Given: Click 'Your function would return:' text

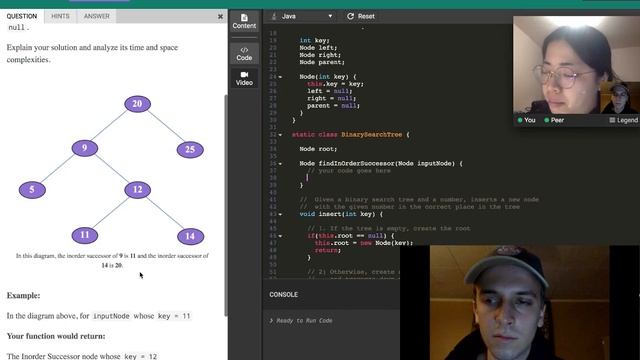Looking at the screenshot, I should click(56, 336).
